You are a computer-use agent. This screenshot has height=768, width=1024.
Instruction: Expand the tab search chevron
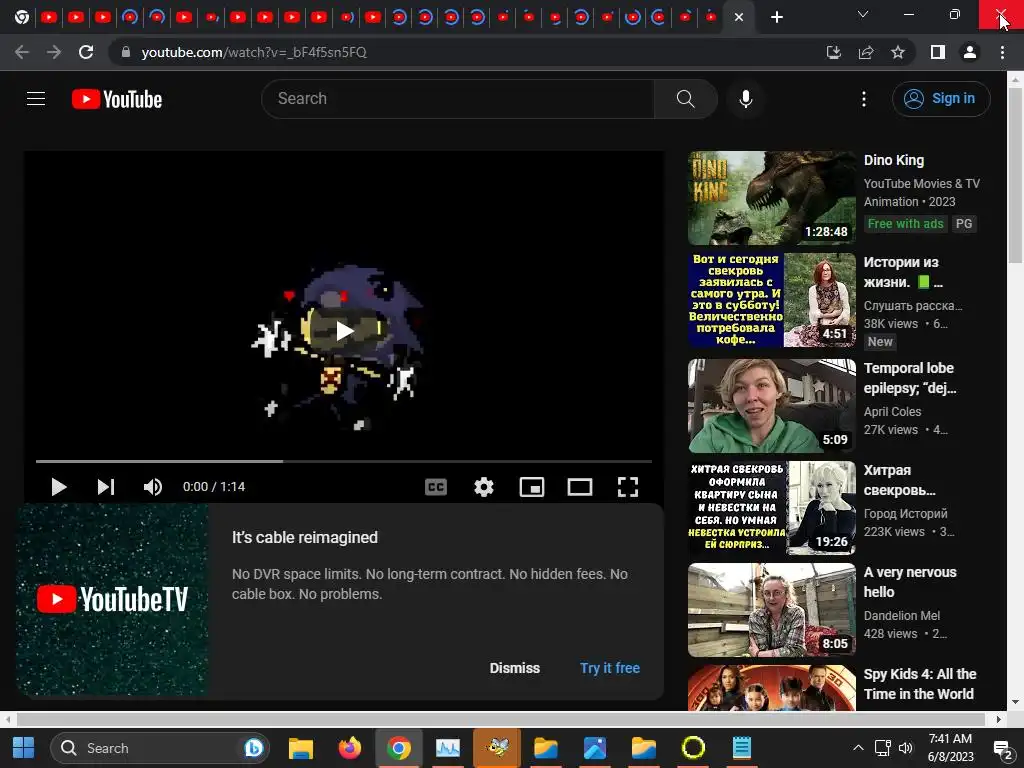(x=863, y=14)
